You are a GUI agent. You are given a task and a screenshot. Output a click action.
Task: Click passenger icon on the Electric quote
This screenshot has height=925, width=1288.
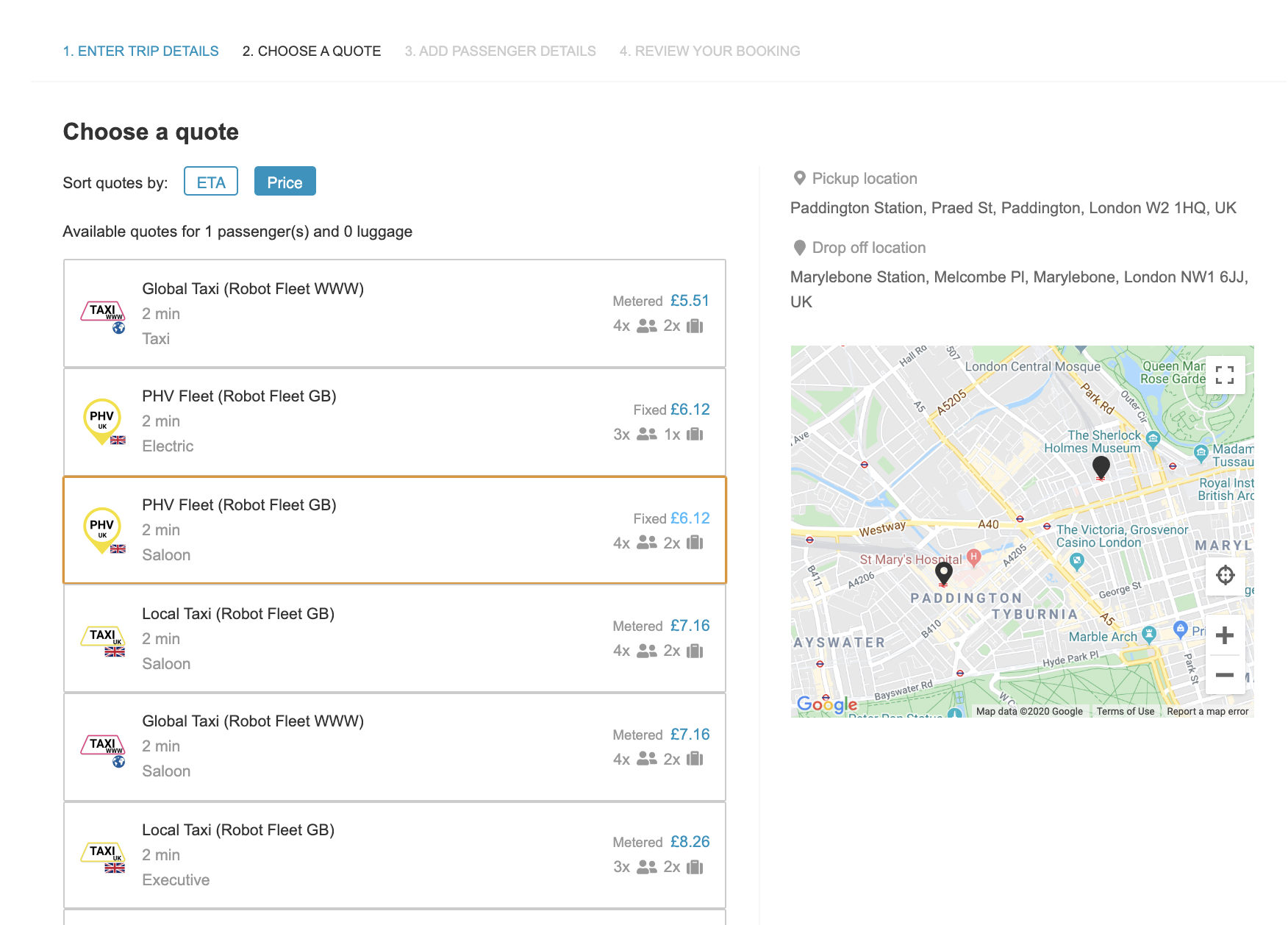point(647,434)
